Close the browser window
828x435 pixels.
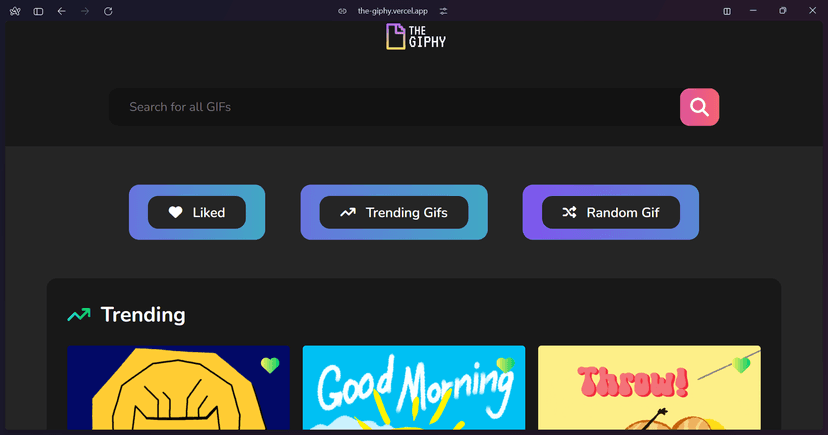coord(812,11)
